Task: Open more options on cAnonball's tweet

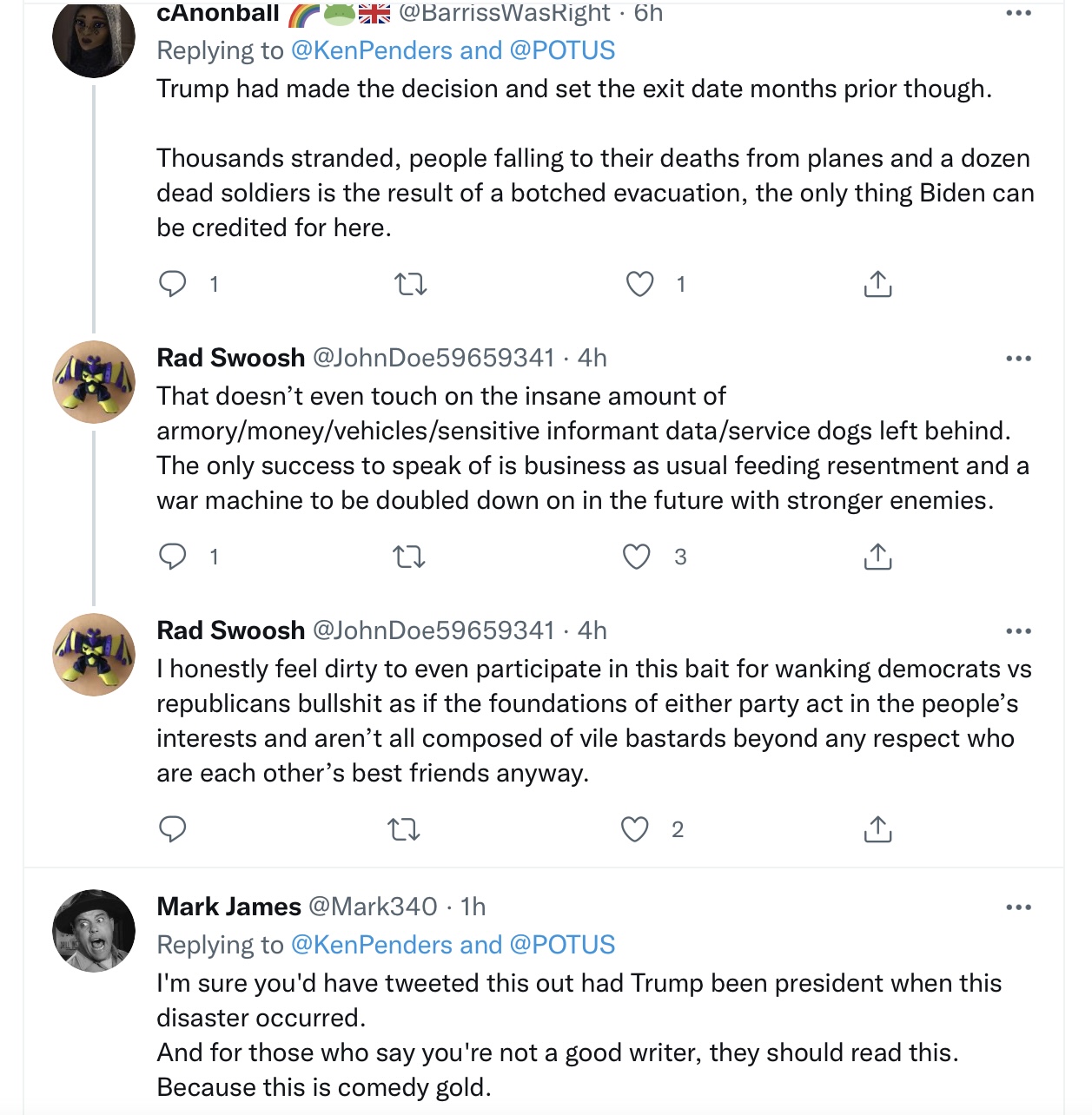Action: coord(1018,14)
